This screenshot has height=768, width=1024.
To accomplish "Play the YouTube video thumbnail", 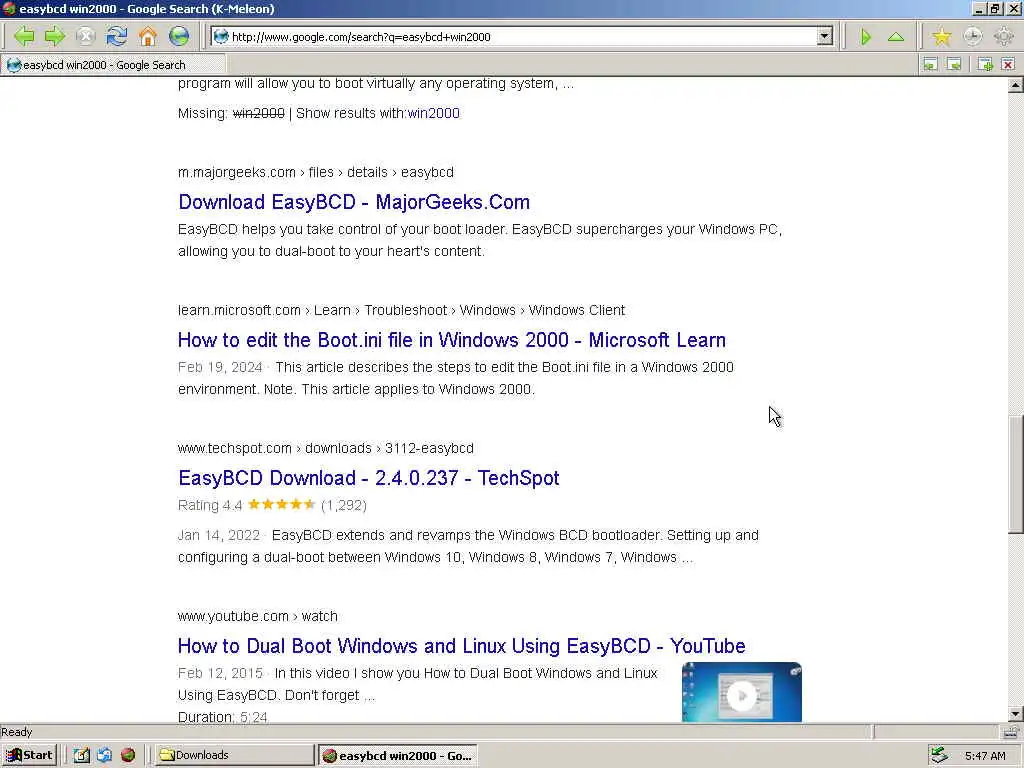I will [x=742, y=694].
